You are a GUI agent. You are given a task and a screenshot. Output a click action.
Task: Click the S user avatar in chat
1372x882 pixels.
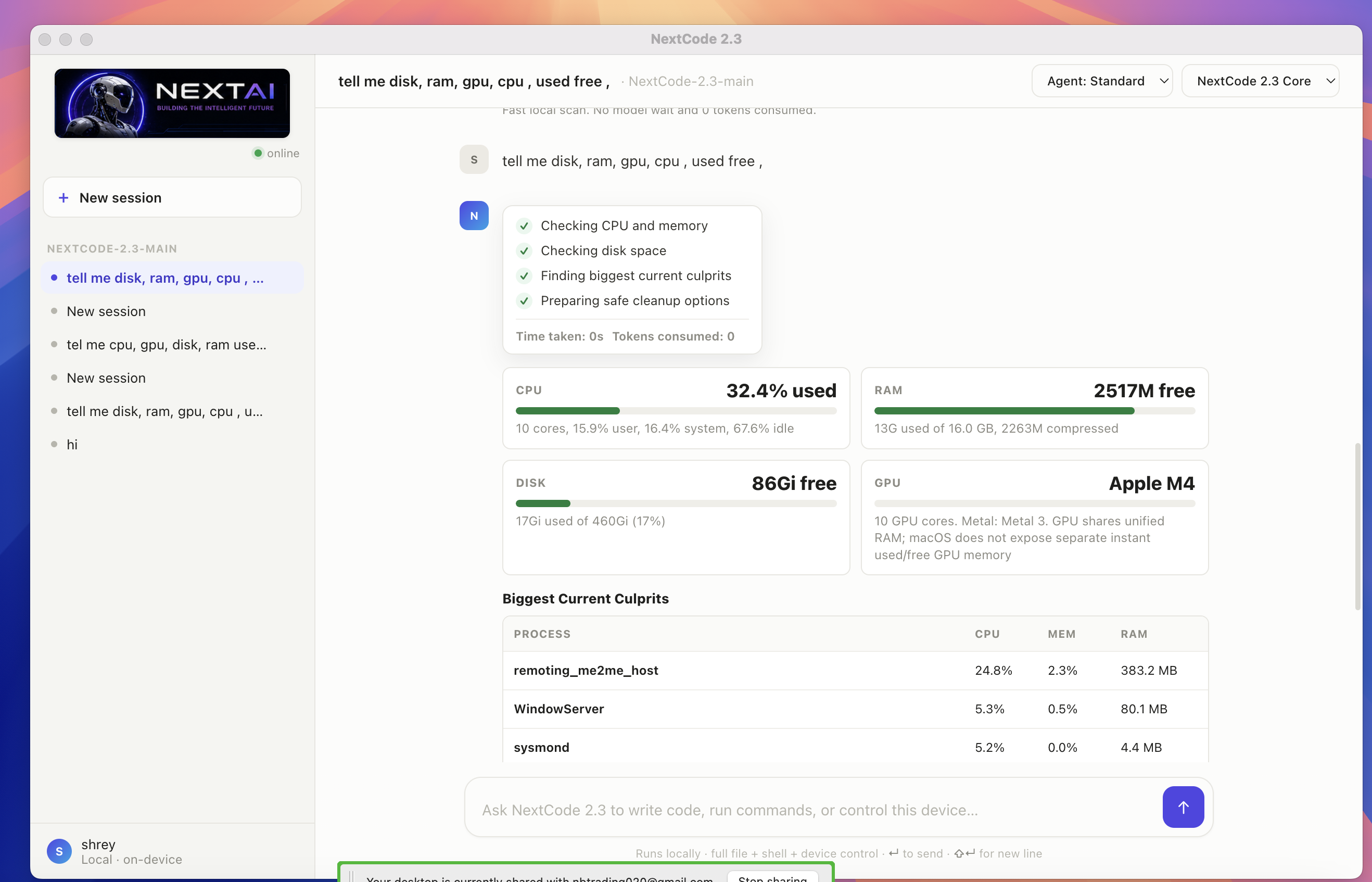click(x=474, y=159)
